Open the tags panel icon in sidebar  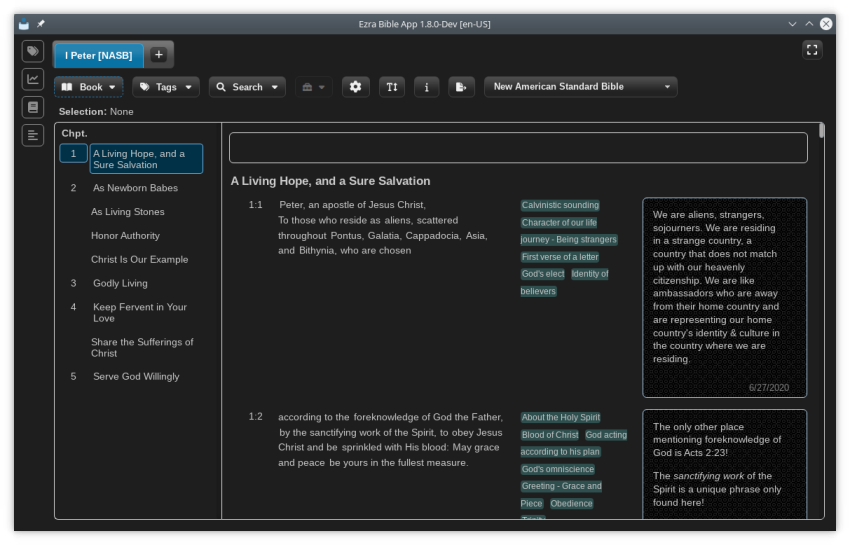[33, 51]
